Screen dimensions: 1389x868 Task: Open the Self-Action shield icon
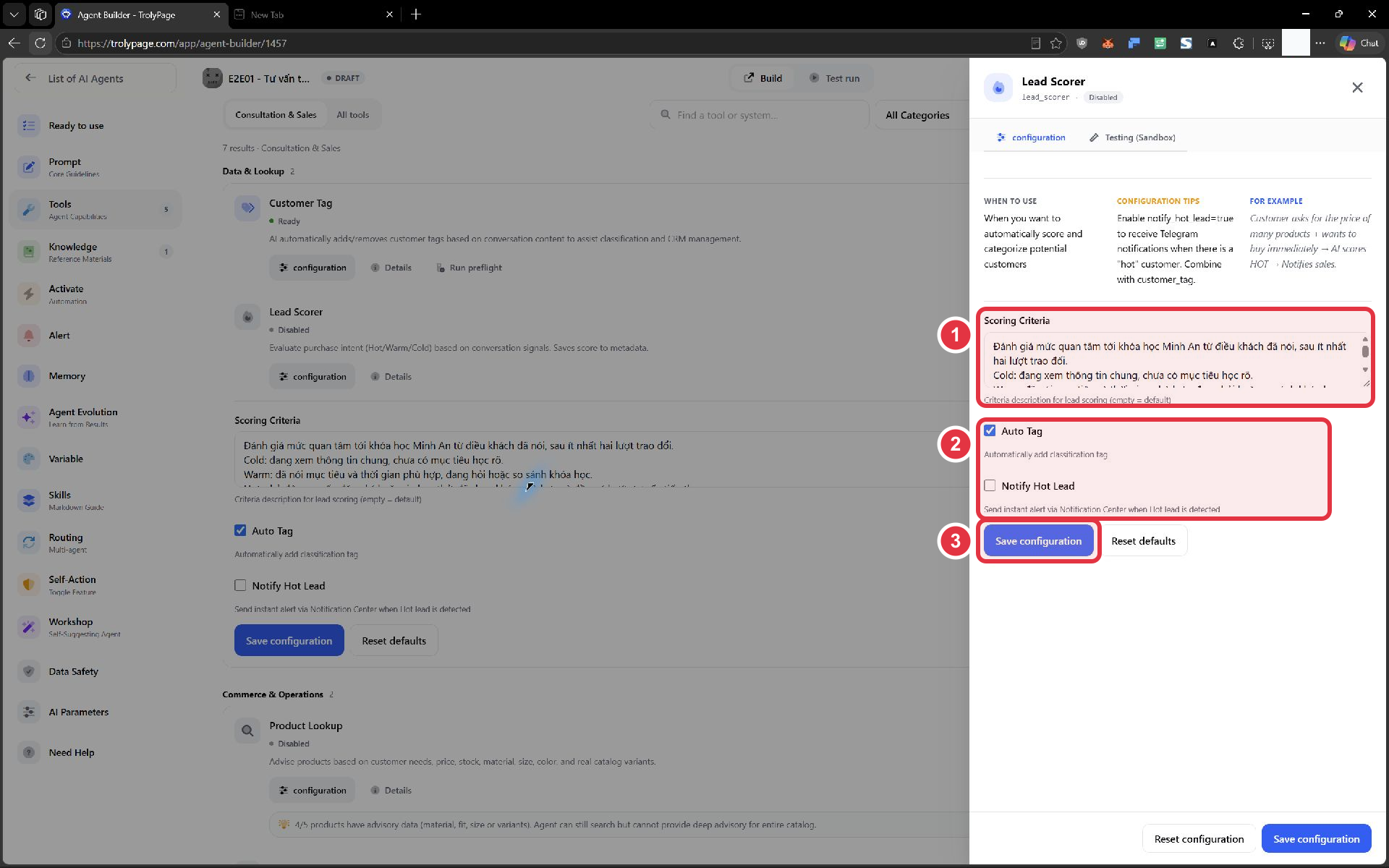[x=28, y=584]
